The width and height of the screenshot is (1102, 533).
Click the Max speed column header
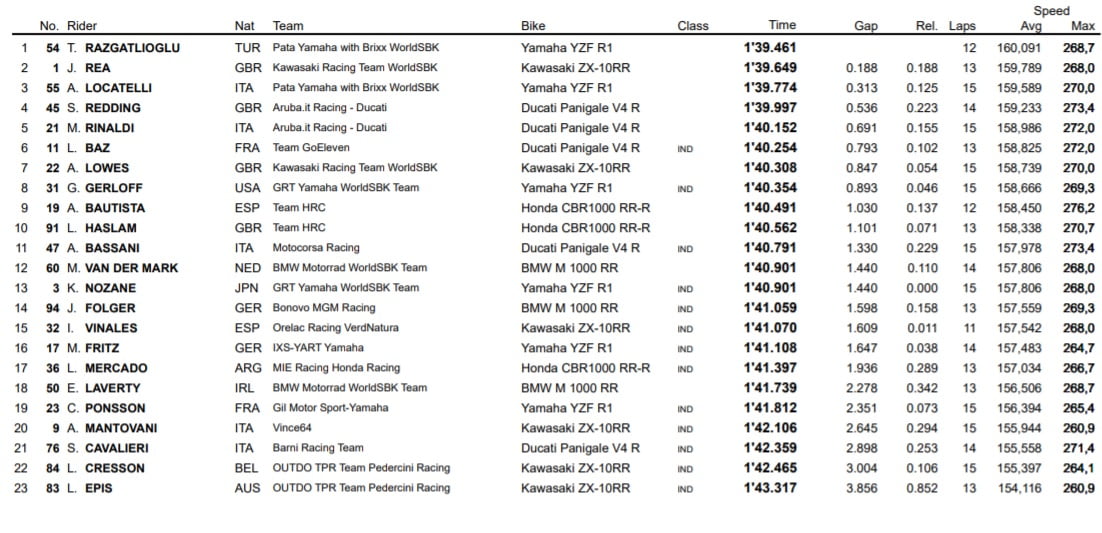pos(1082,26)
